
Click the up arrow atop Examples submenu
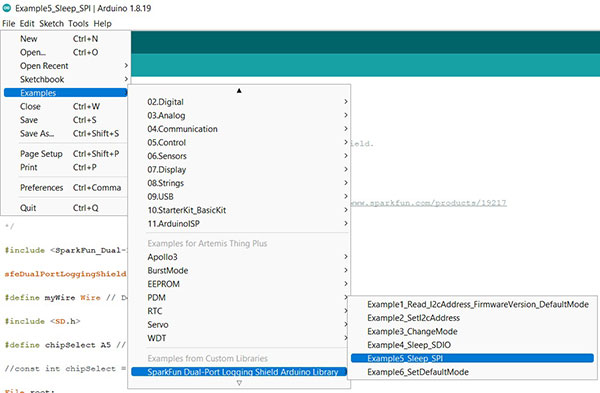[x=239, y=91]
